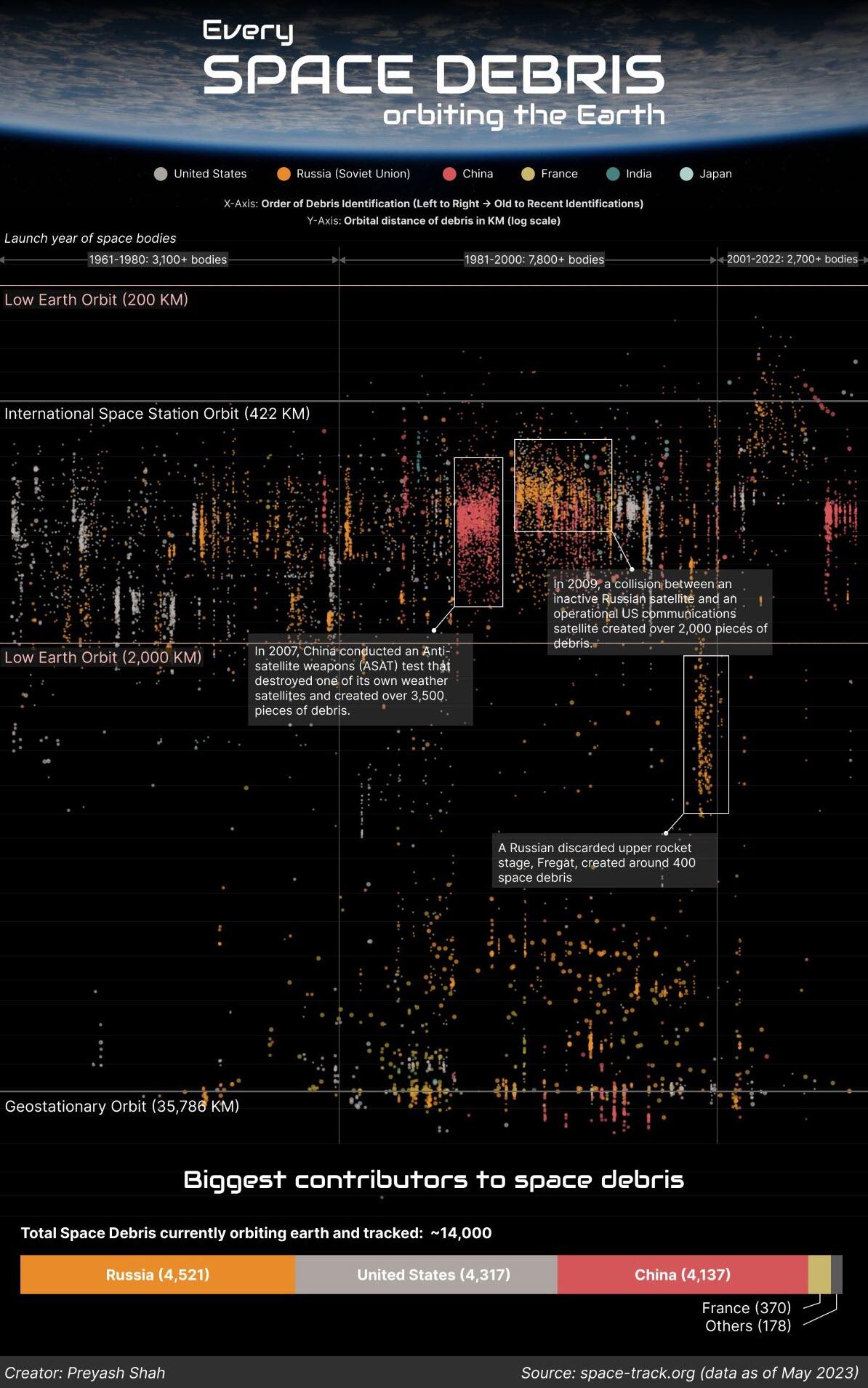
Task: Click the France legend dot
Action: (528, 174)
